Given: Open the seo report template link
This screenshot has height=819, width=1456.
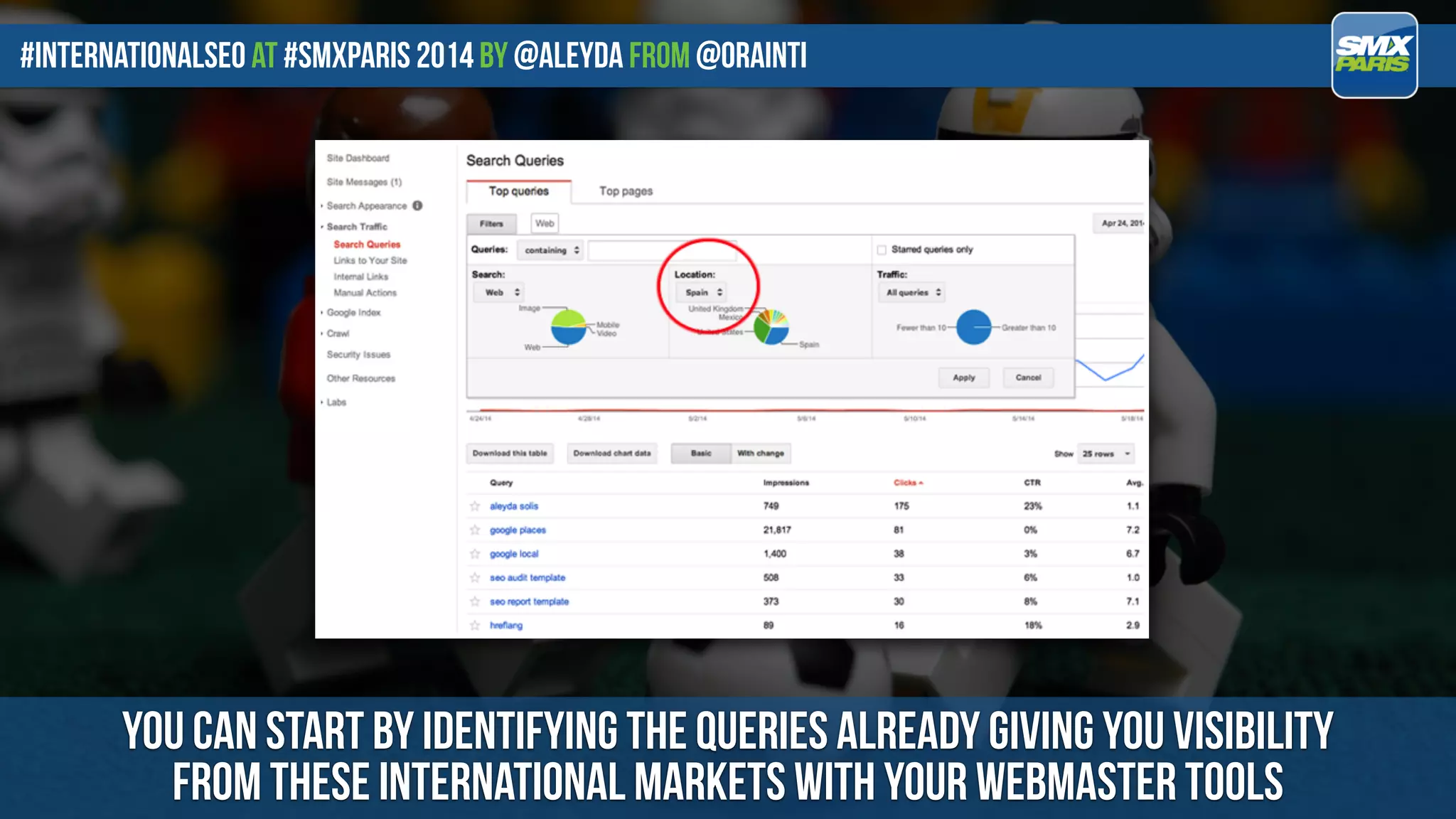Looking at the screenshot, I should (x=529, y=601).
